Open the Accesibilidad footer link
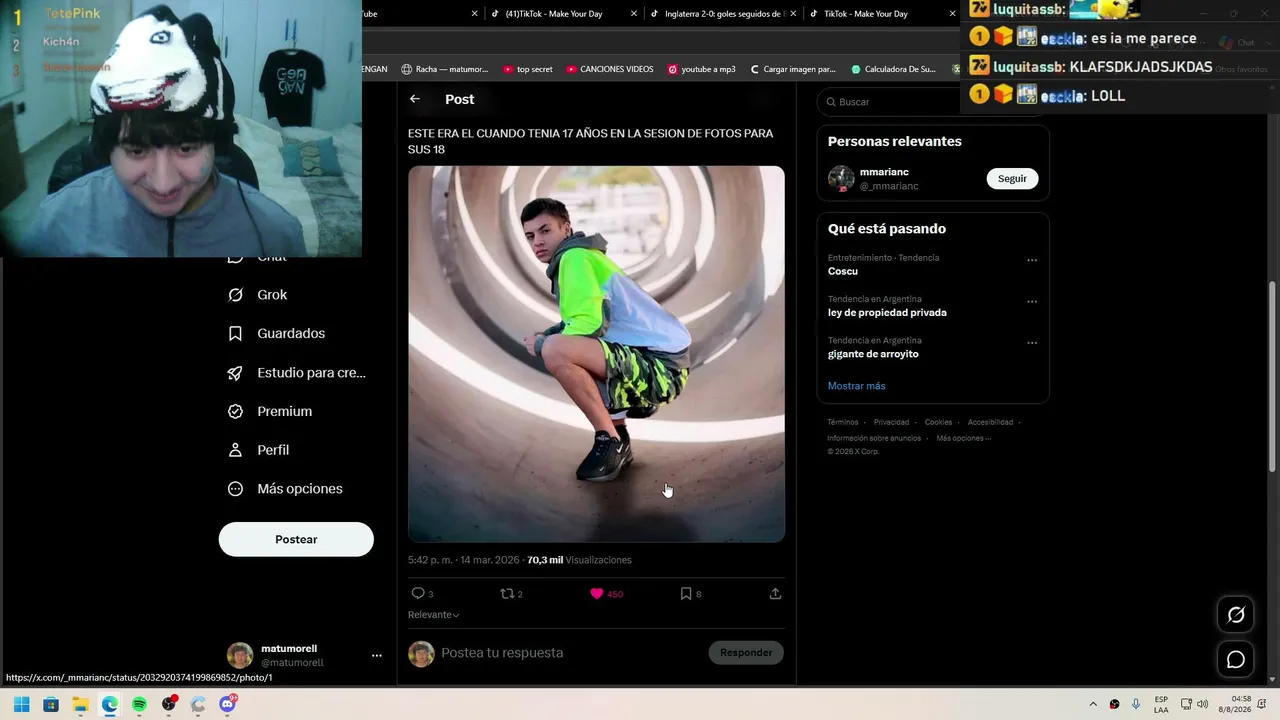This screenshot has width=1280, height=720. coord(990,422)
